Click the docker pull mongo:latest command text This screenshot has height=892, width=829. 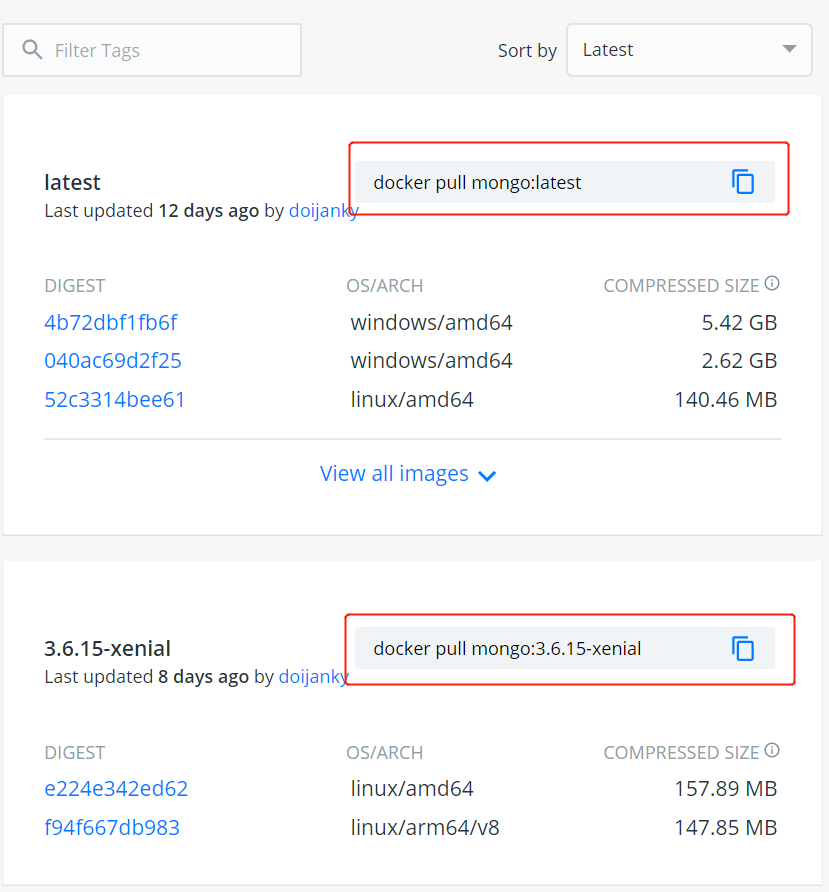click(476, 182)
